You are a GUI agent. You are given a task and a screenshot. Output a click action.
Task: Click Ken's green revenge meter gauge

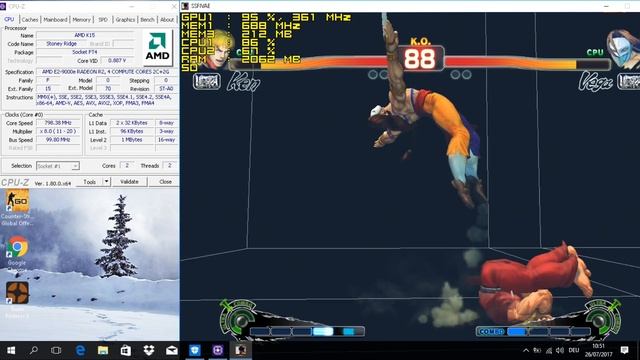click(238, 318)
